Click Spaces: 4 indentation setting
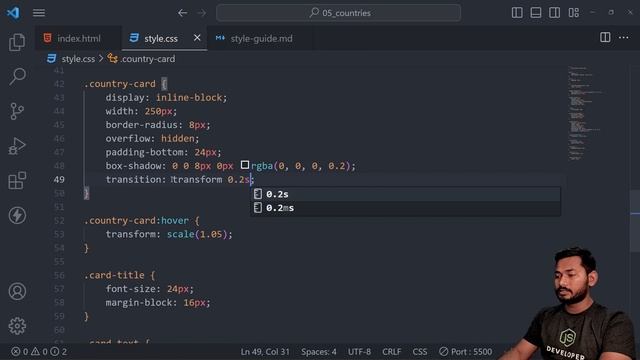The height and width of the screenshot is (360, 640). coord(319,351)
